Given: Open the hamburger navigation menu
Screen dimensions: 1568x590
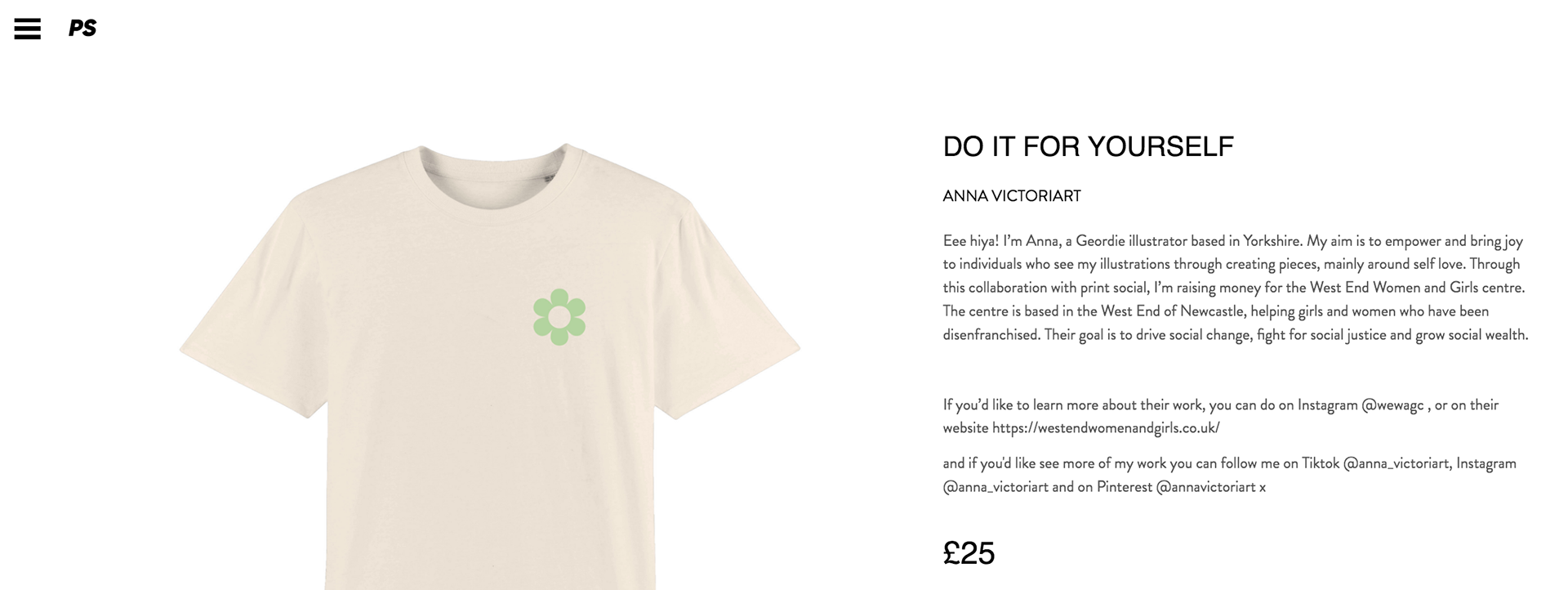Looking at the screenshot, I should (27, 29).
